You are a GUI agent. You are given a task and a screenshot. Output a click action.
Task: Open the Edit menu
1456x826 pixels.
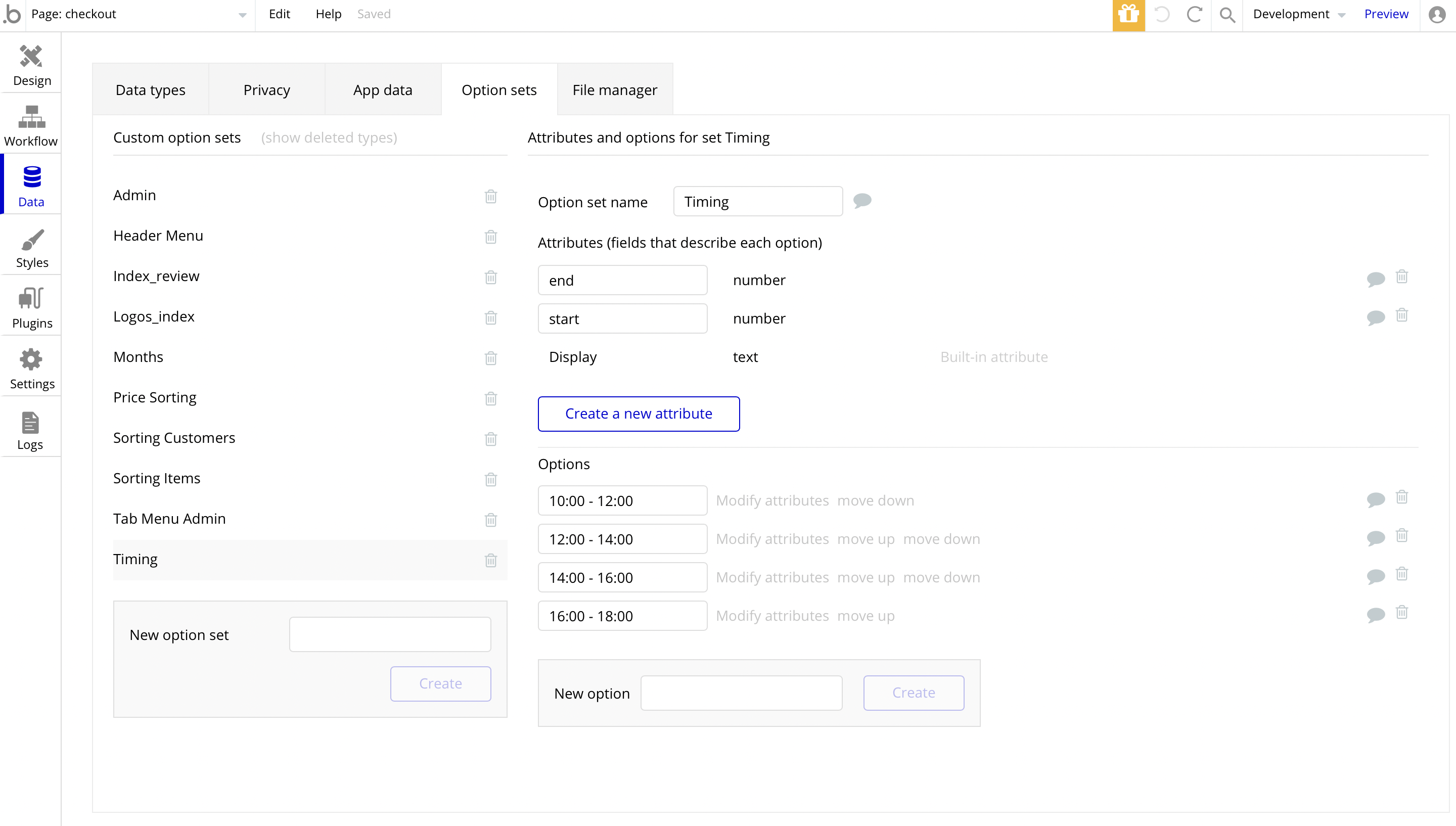click(279, 14)
